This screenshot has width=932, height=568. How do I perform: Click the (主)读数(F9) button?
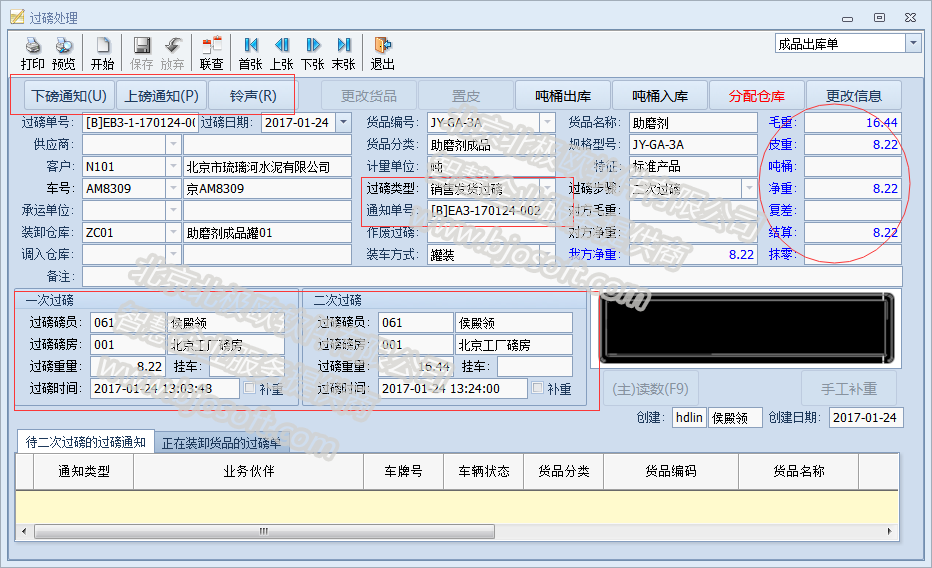650,389
